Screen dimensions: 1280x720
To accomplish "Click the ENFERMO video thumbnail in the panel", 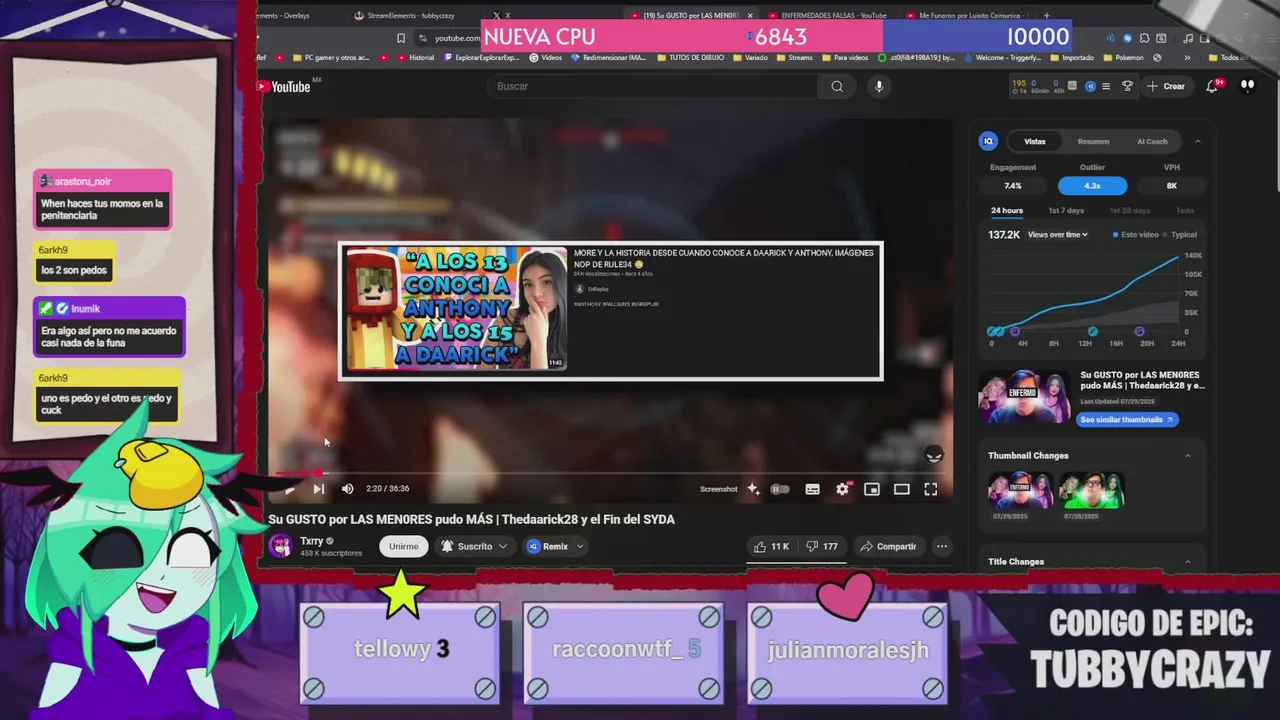I will tap(1024, 396).
